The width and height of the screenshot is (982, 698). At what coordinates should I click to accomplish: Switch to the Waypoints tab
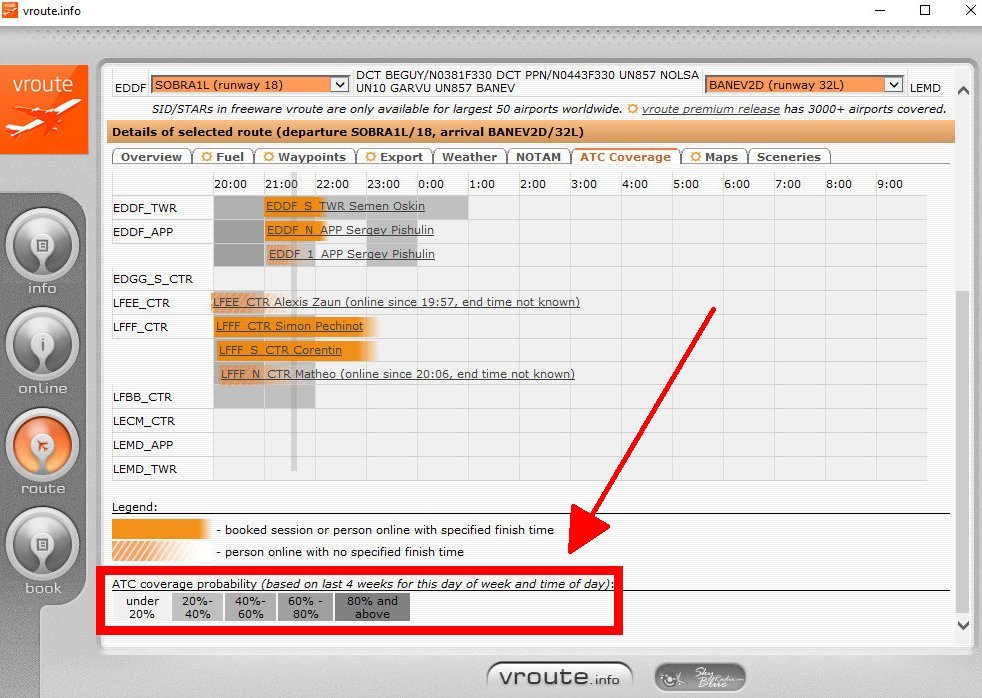pyautogui.click(x=304, y=157)
